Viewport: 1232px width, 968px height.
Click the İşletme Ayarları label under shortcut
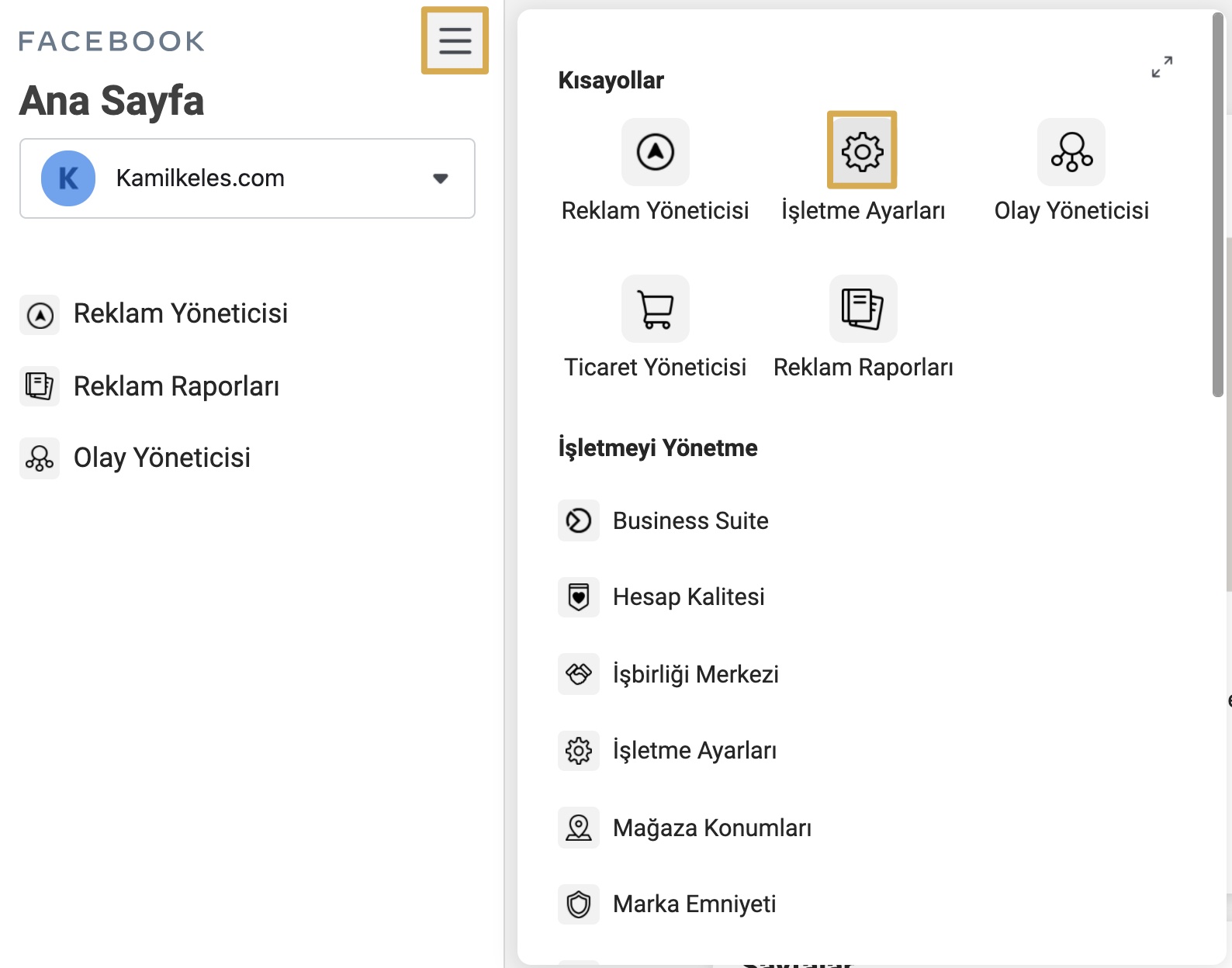click(863, 210)
